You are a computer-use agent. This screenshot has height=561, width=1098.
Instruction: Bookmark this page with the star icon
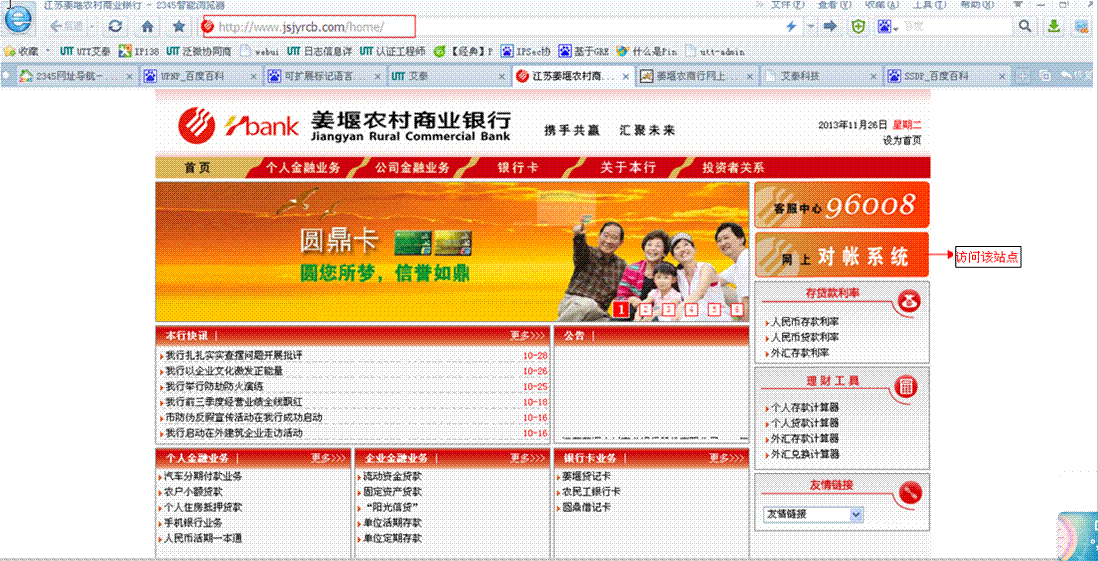click(179, 27)
